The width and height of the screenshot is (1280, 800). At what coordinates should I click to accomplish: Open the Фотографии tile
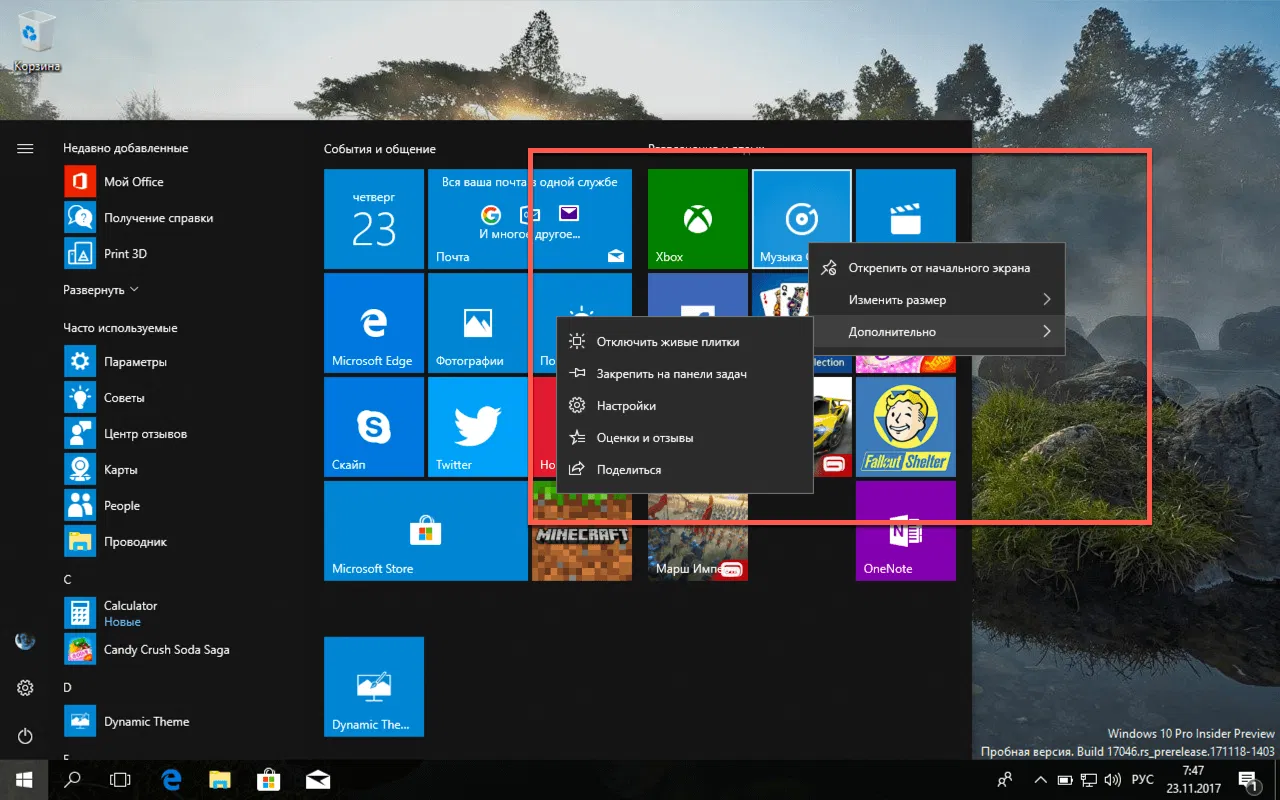tap(478, 322)
